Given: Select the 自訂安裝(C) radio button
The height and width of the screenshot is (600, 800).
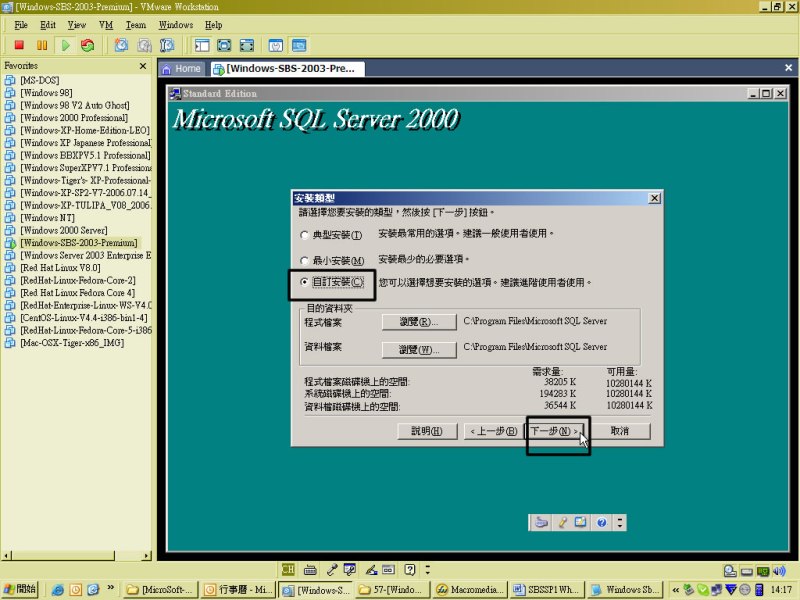Looking at the screenshot, I should click(x=304, y=282).
